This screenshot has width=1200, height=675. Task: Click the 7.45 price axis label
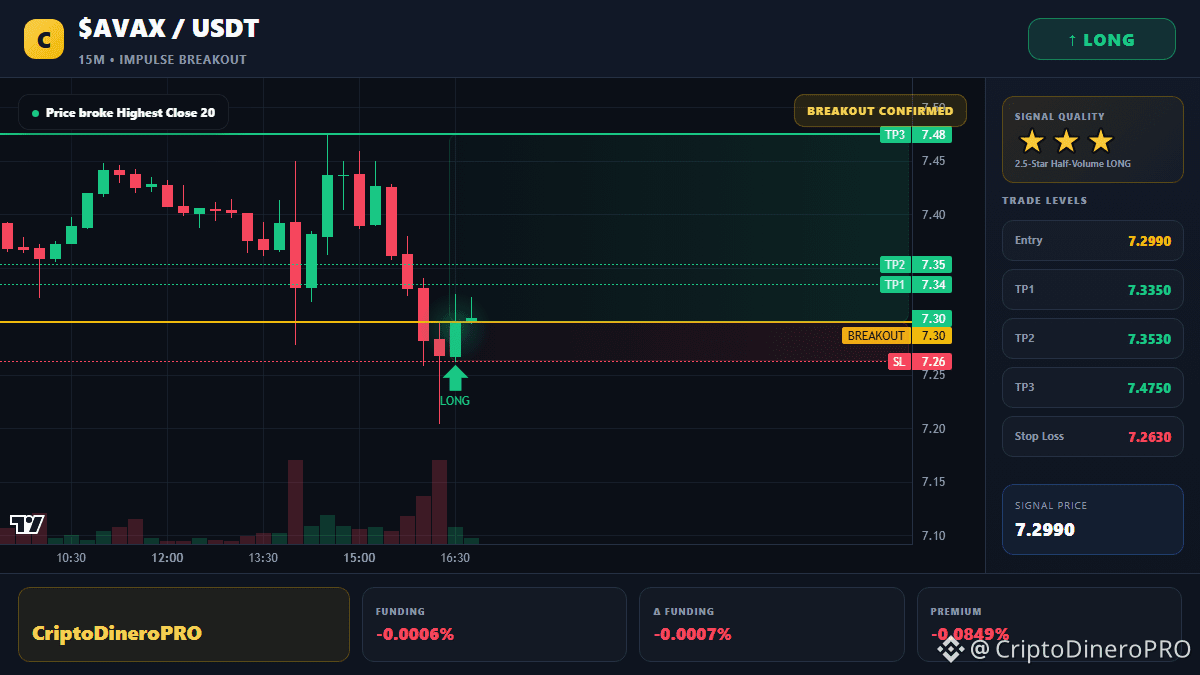(933, 161)
